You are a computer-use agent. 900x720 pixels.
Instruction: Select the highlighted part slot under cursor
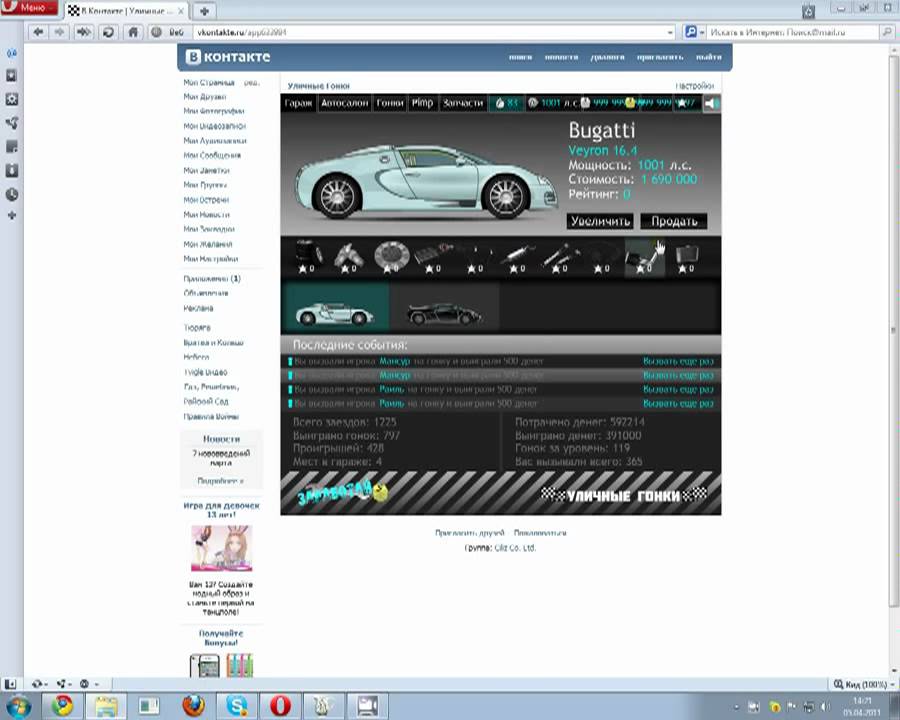[644, 257]
